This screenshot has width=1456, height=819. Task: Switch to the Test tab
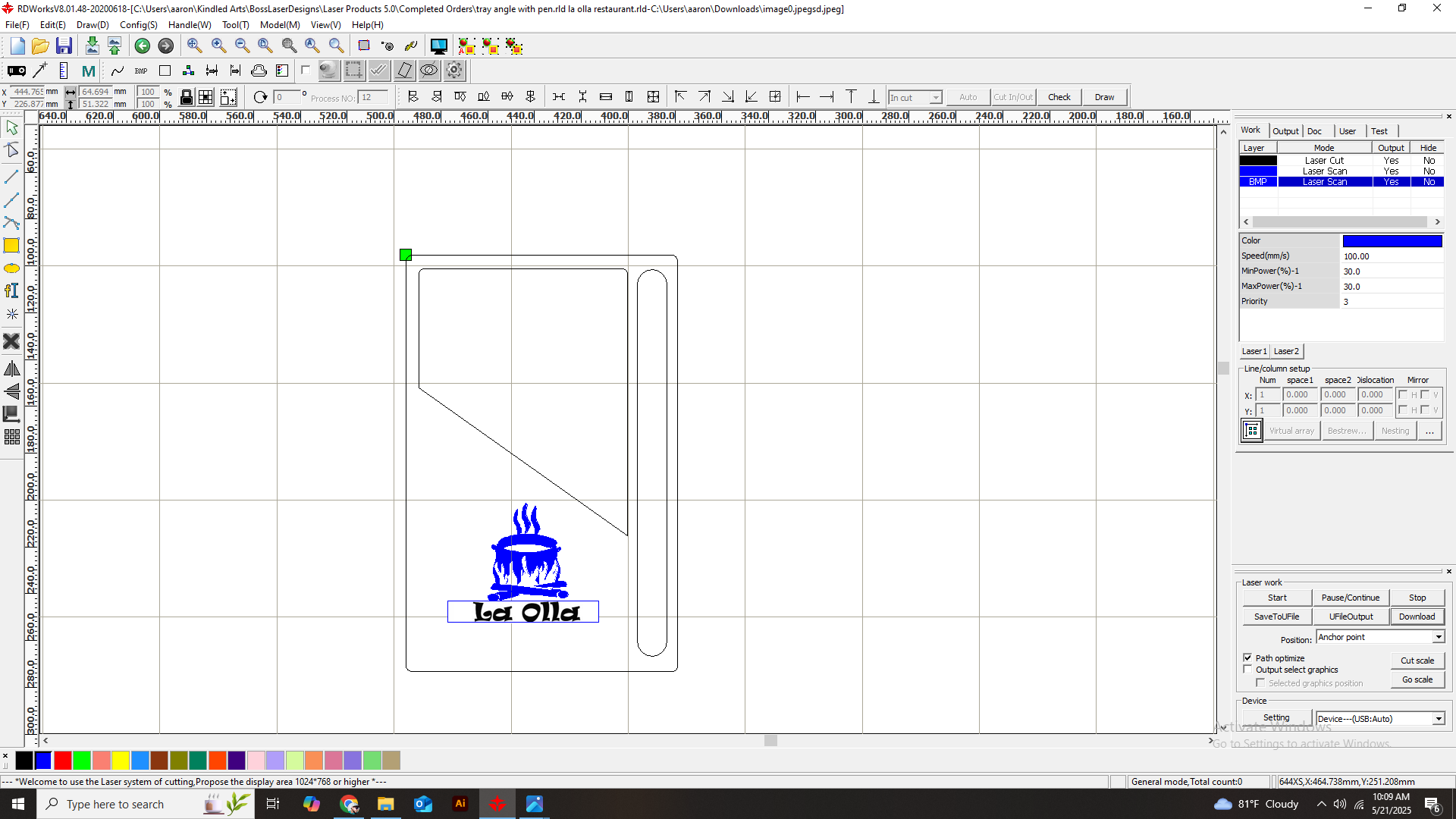point(1379,131)
